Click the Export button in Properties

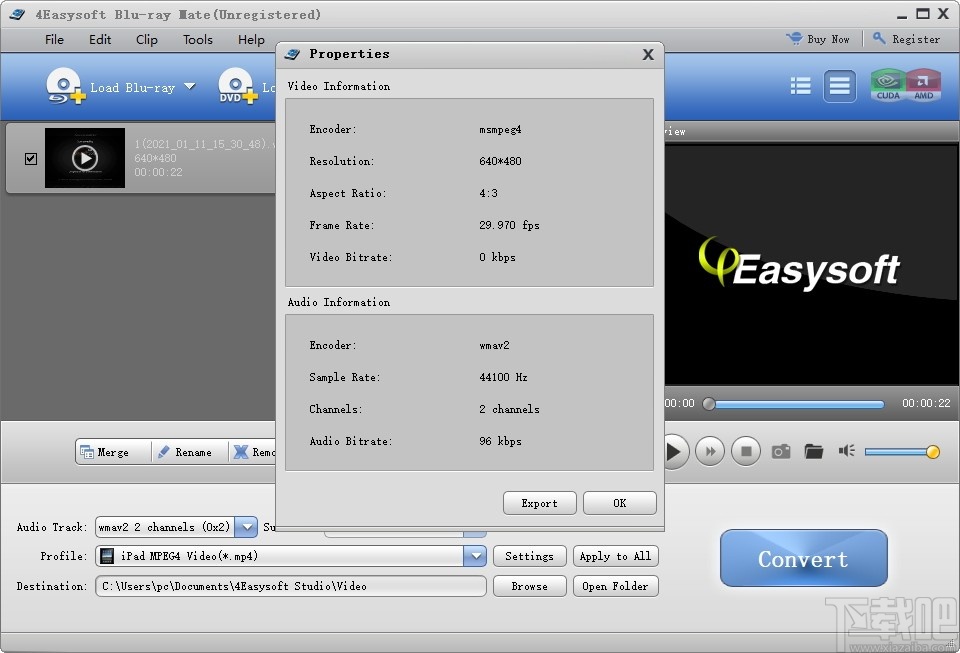[539, 503]
